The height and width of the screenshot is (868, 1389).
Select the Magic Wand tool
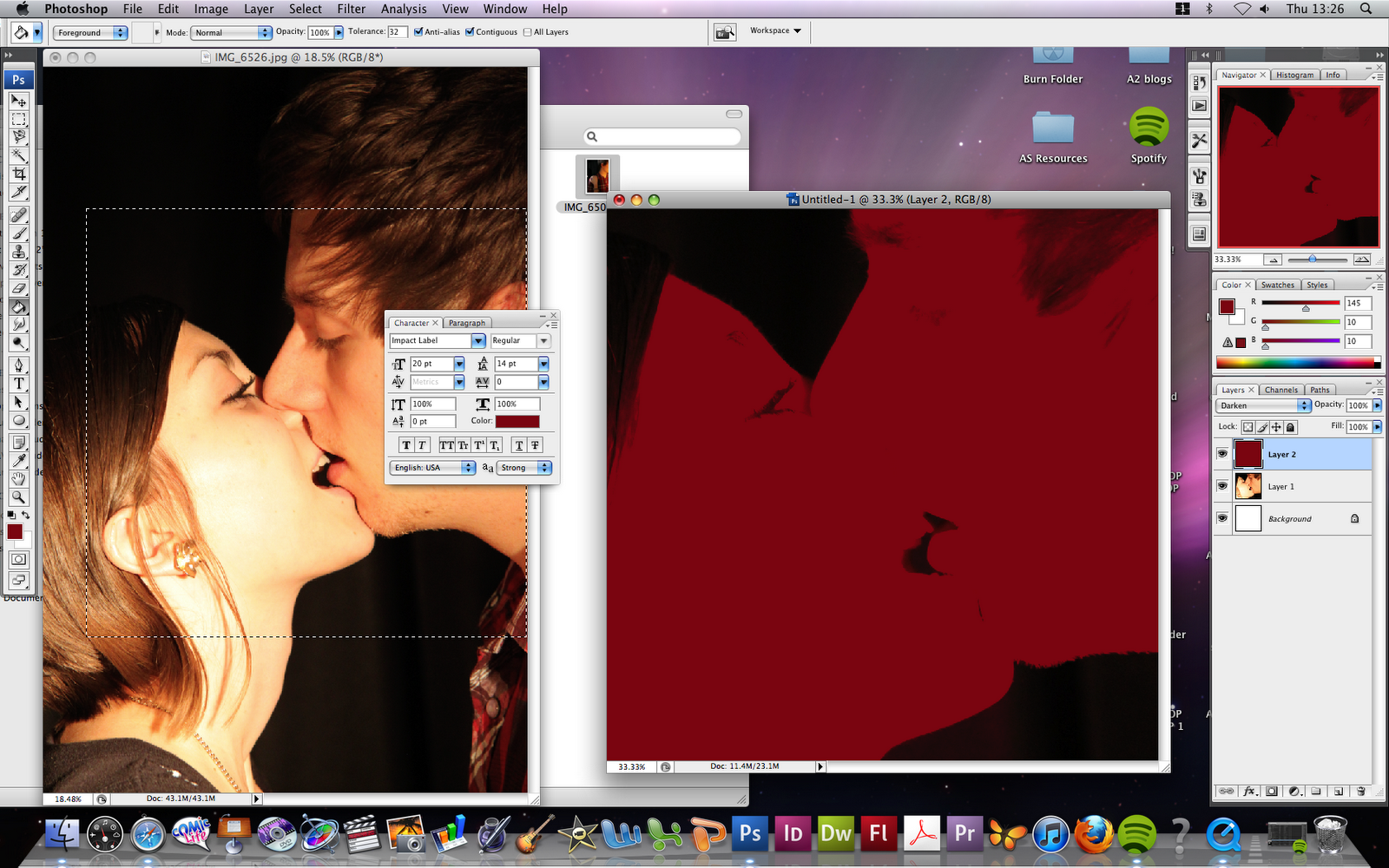pos(18,155)
